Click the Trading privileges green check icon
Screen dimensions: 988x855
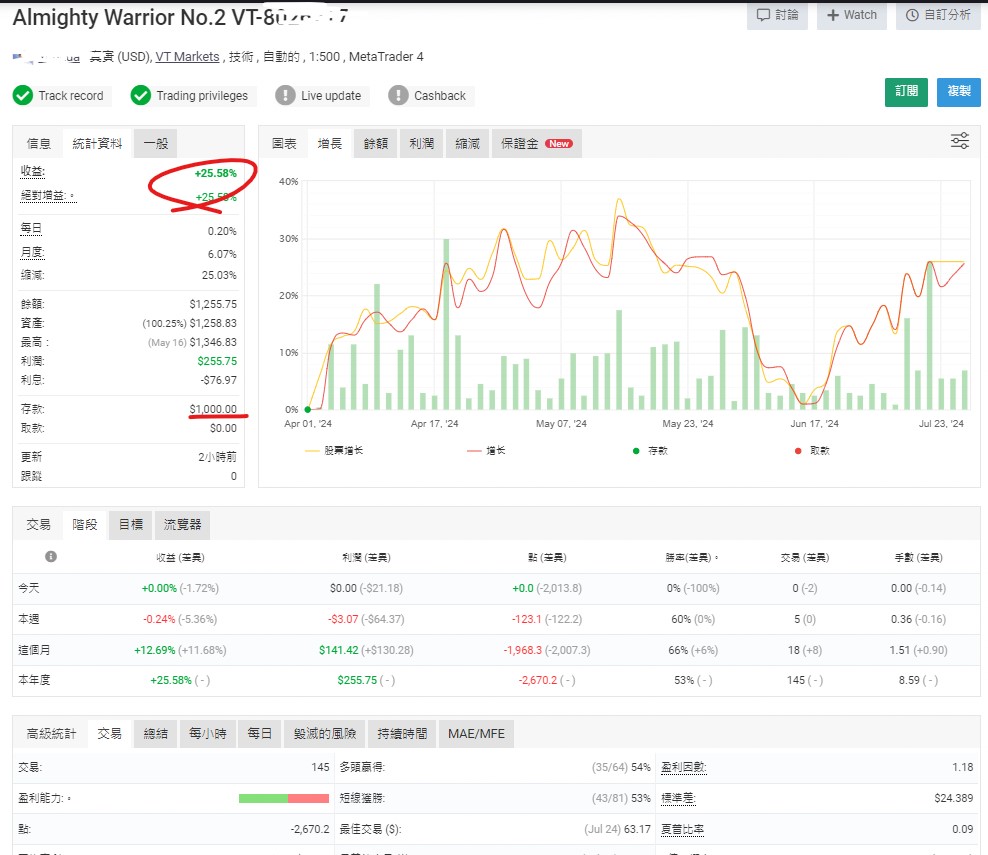coord(141,96)
